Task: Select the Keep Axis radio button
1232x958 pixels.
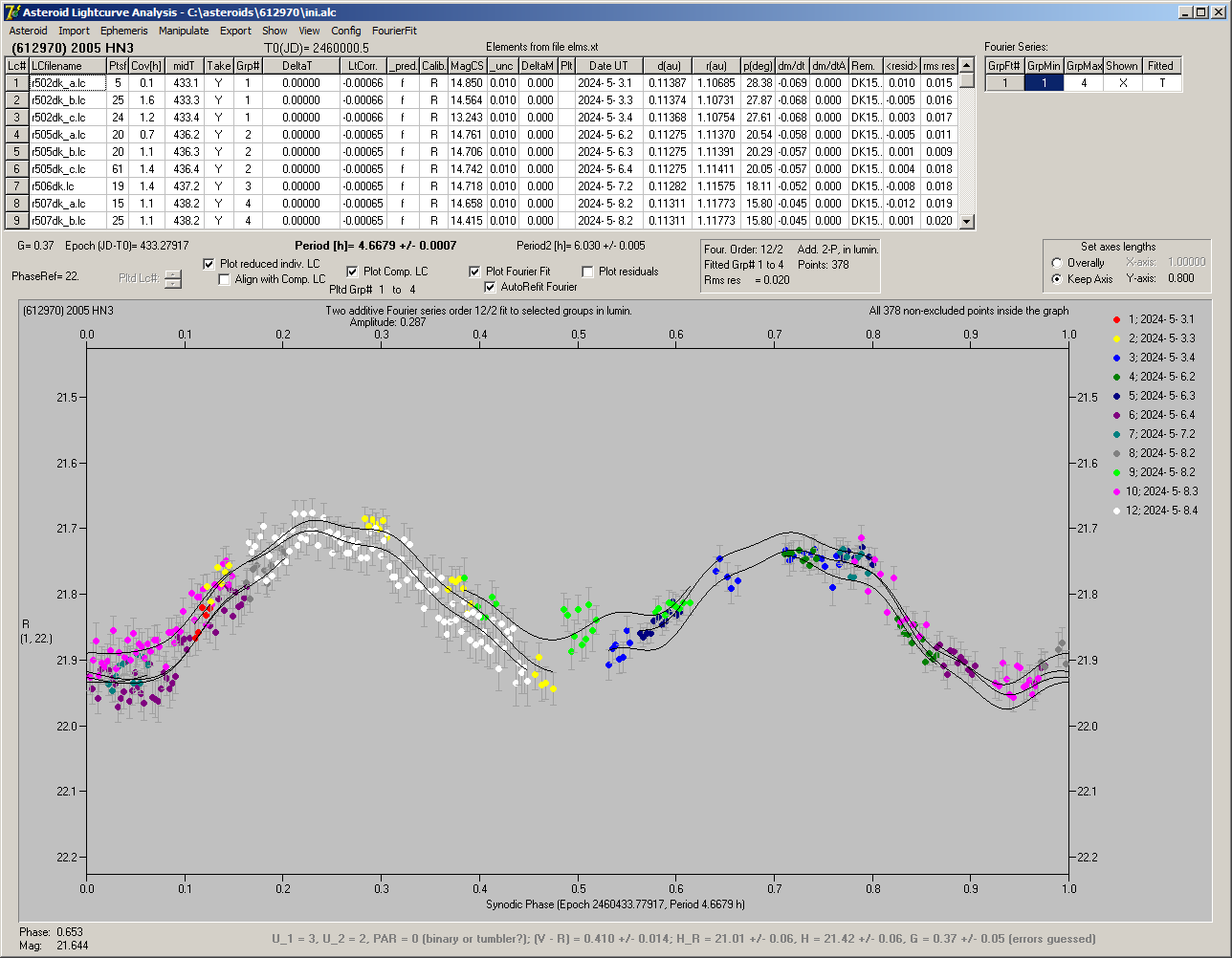Action: coord(1057,279)
